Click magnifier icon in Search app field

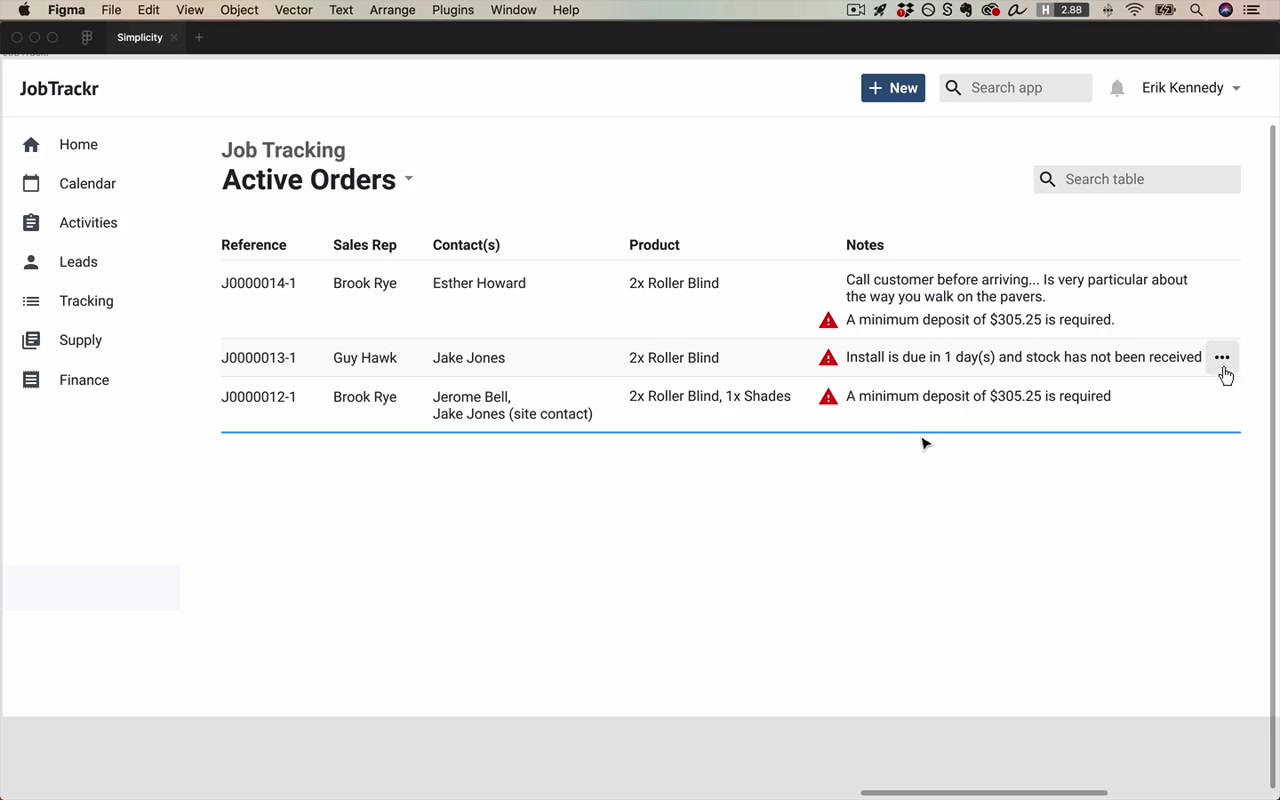point(953,88)
